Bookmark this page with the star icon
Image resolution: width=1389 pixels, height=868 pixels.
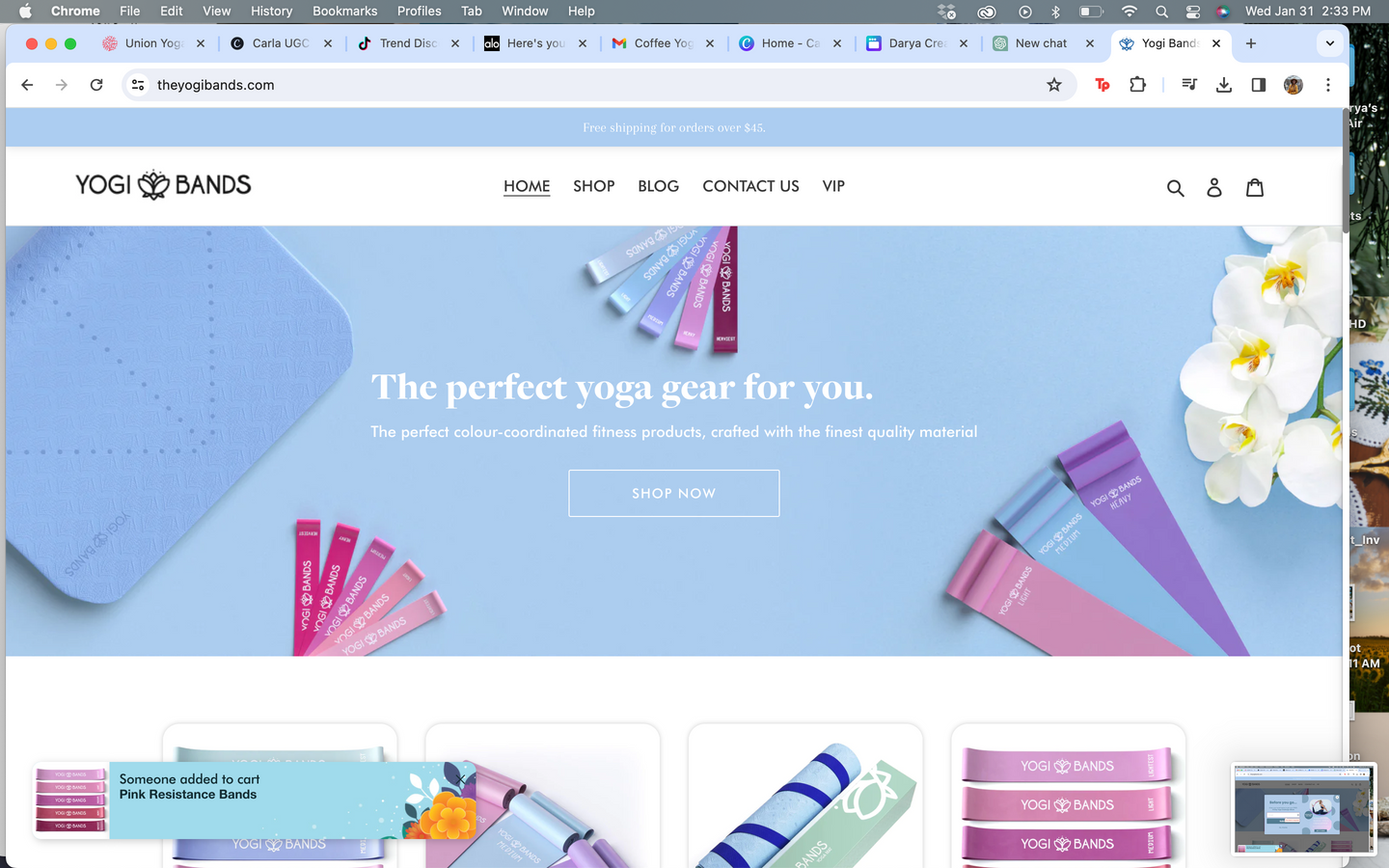pyautogui.click(x=1054, y=85)
